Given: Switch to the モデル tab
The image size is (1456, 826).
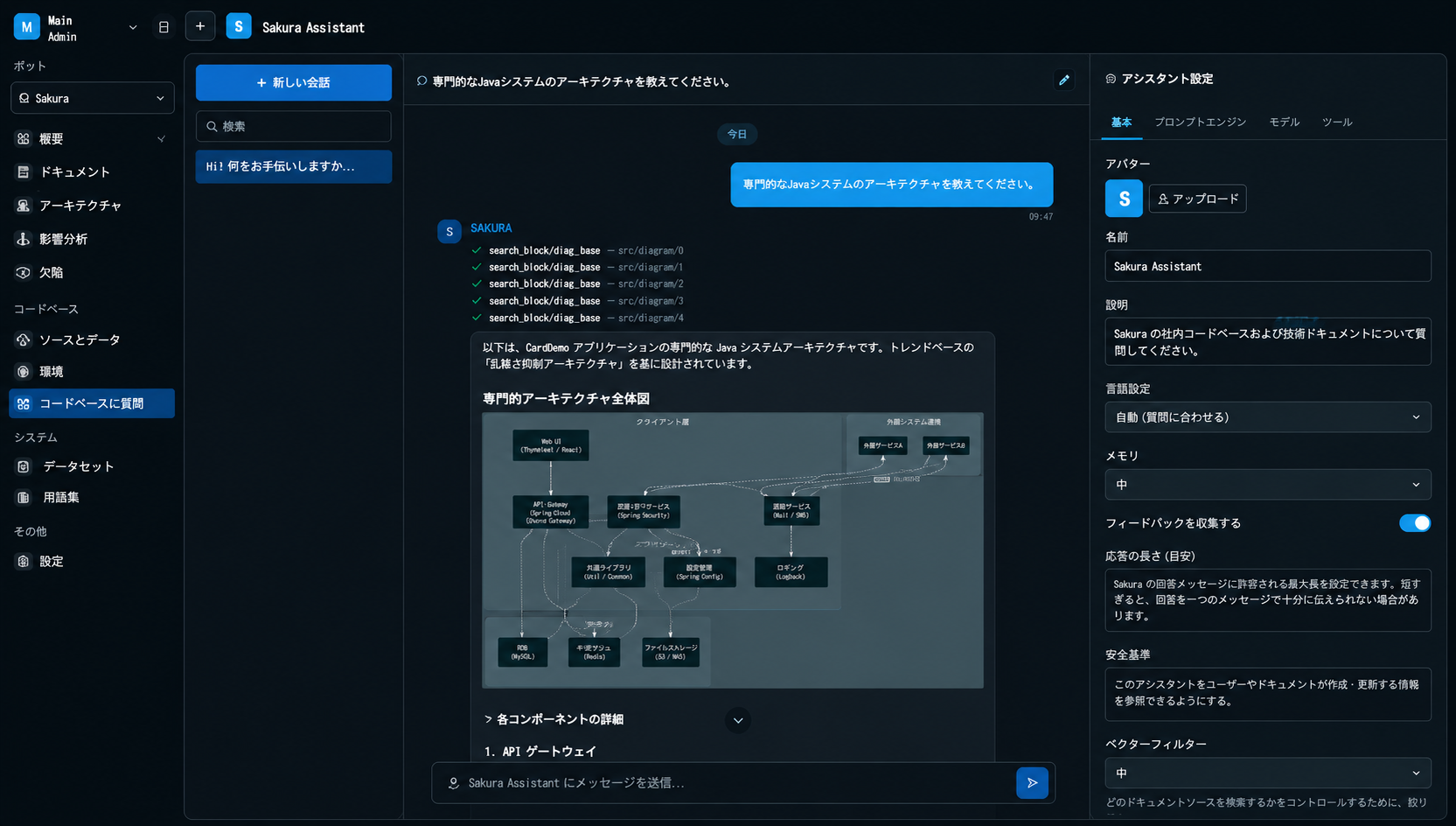Looking at the screenshot, I should (x=1284, y=122).
